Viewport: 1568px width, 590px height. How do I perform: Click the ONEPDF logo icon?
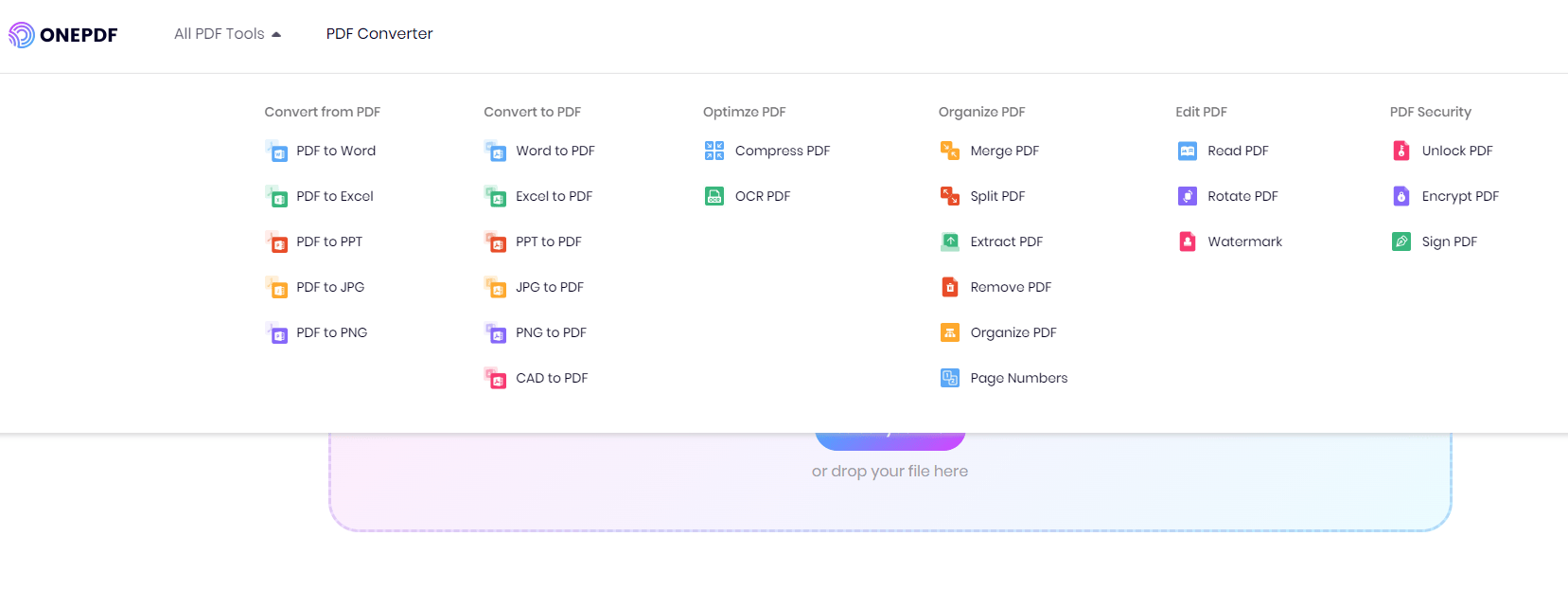coord(22,35)
